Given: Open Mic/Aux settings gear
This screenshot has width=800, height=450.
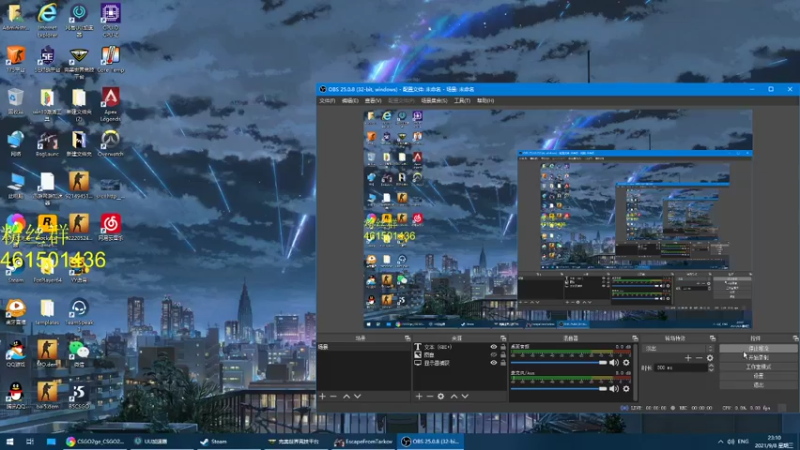Looking at the screenshot, I should [x=626, y=388].
